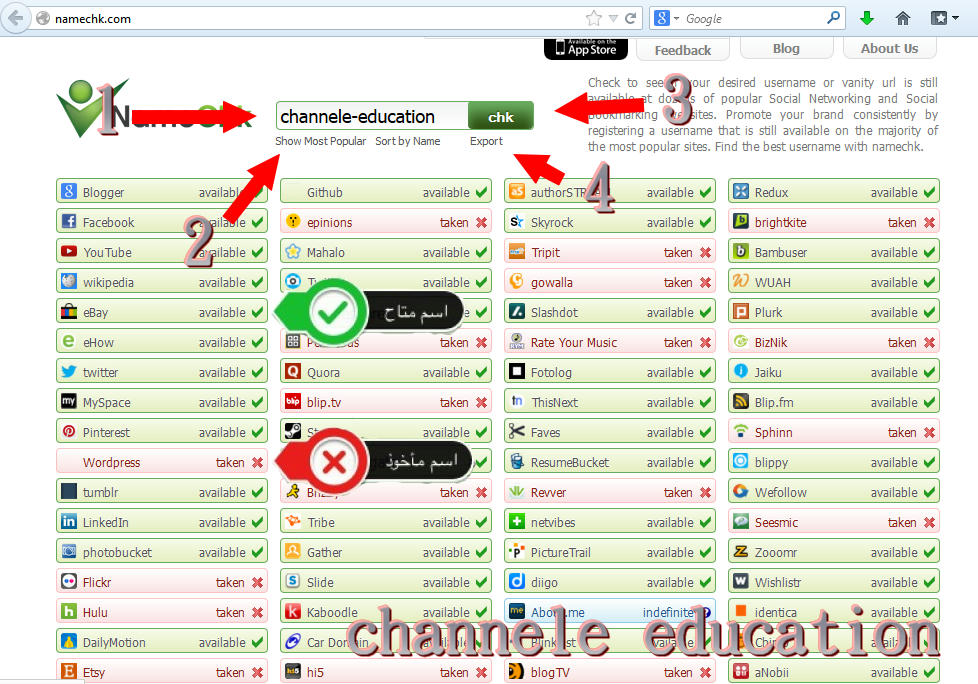Click the Hulu site icon
This screenshot has width=978, height=684.
(69, 611)
